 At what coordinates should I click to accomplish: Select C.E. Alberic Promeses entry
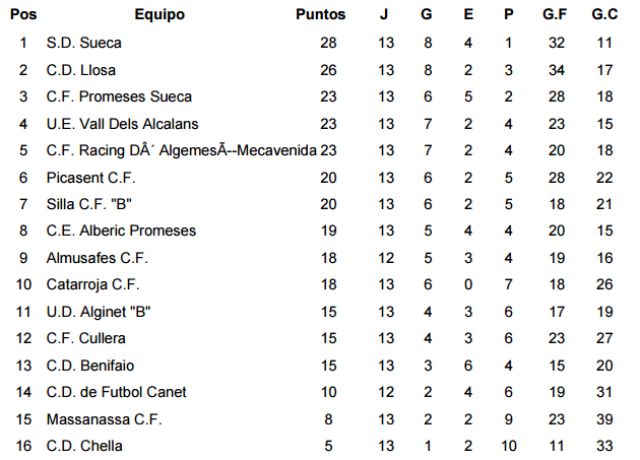[x=121, y=231]
